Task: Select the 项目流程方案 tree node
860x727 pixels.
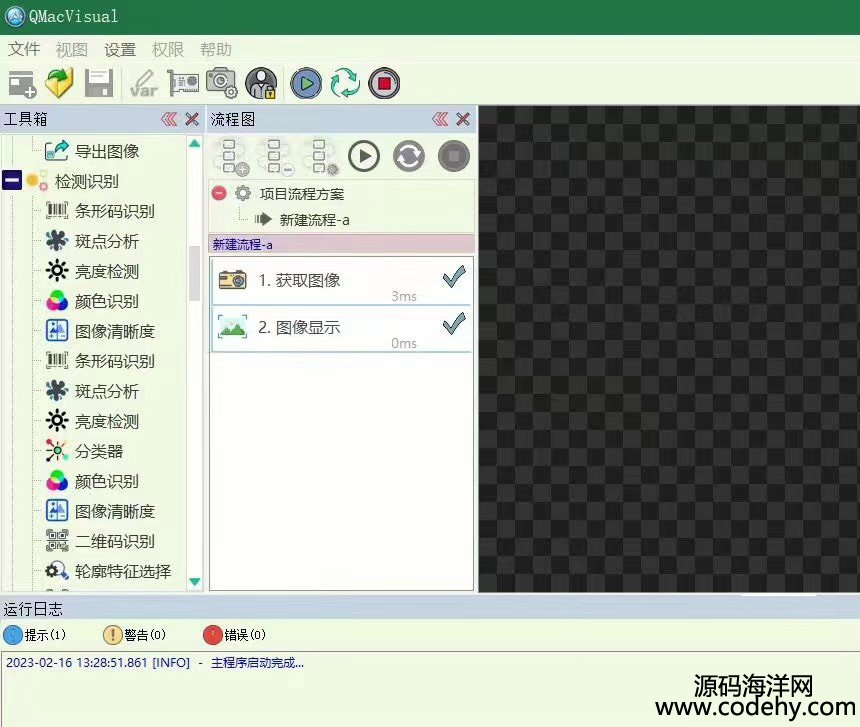Action: [x=302, y=194]
